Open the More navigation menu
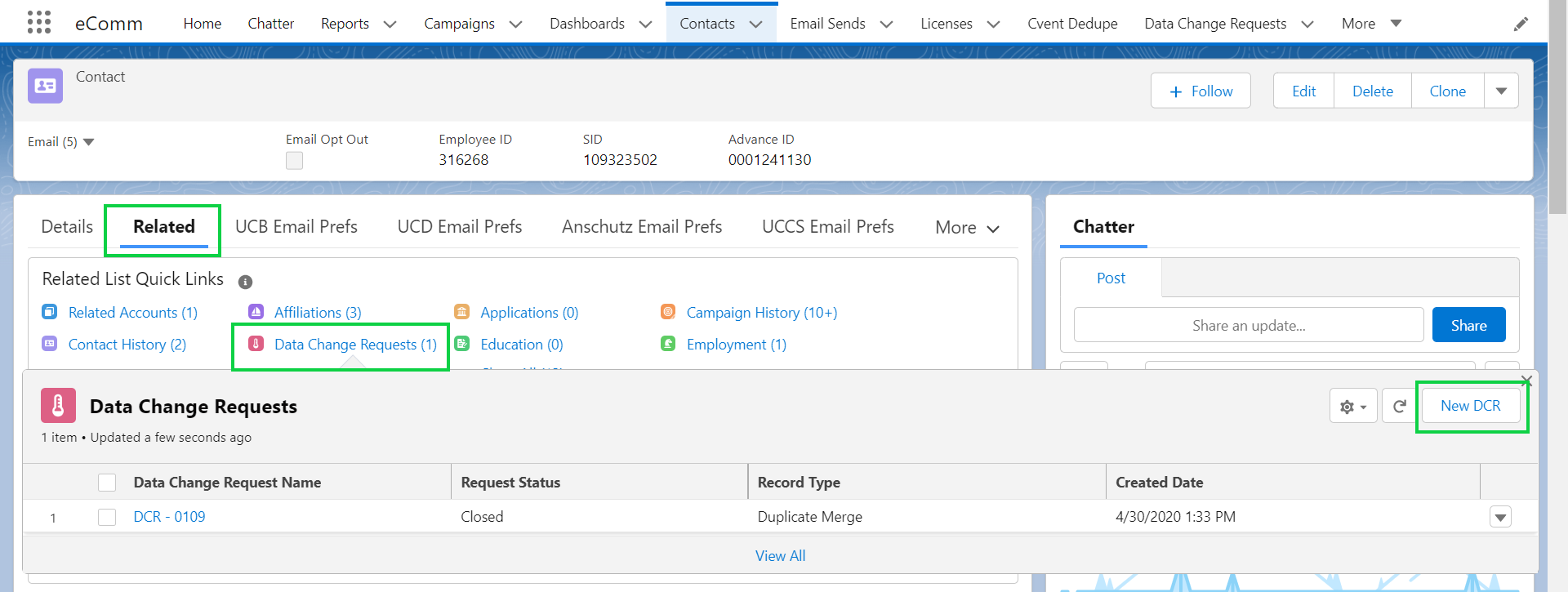Image resolution: width=1568 pixels, height=592 pixels. (x=1371, y=24)
